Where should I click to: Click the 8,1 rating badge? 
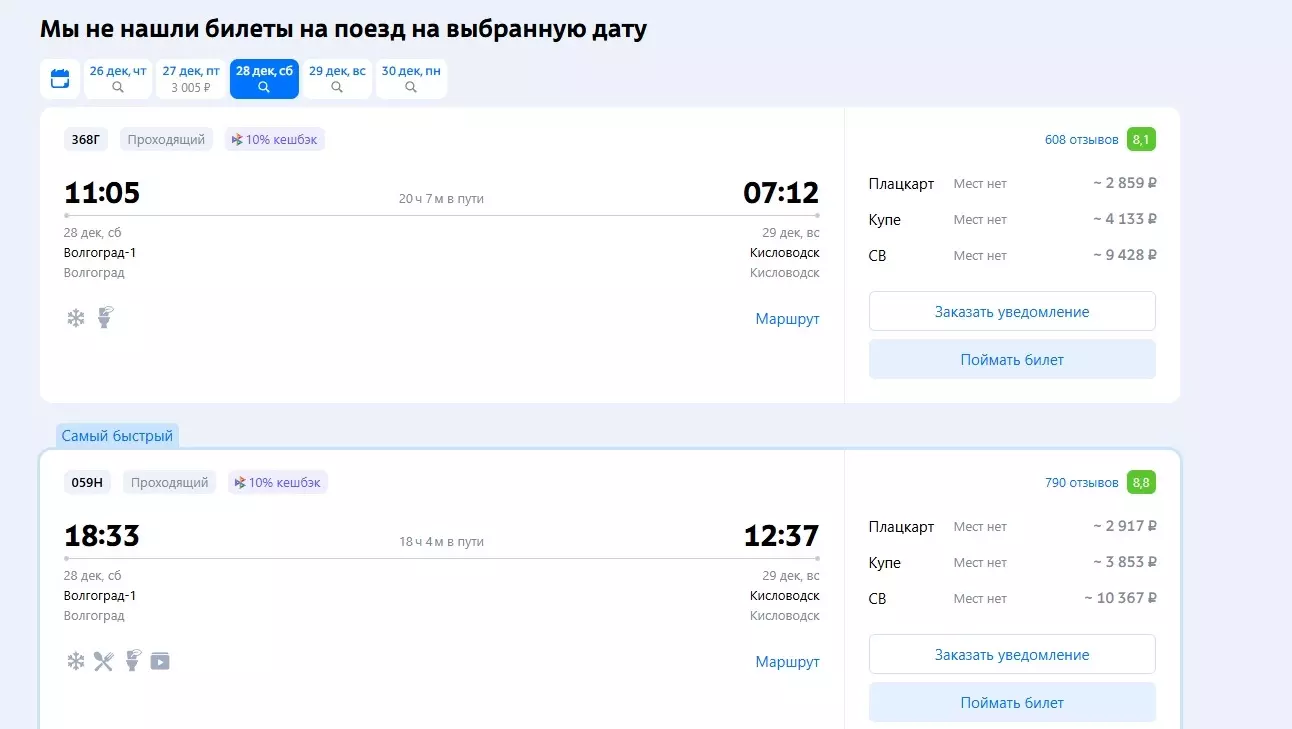[x=1141, y=140]
